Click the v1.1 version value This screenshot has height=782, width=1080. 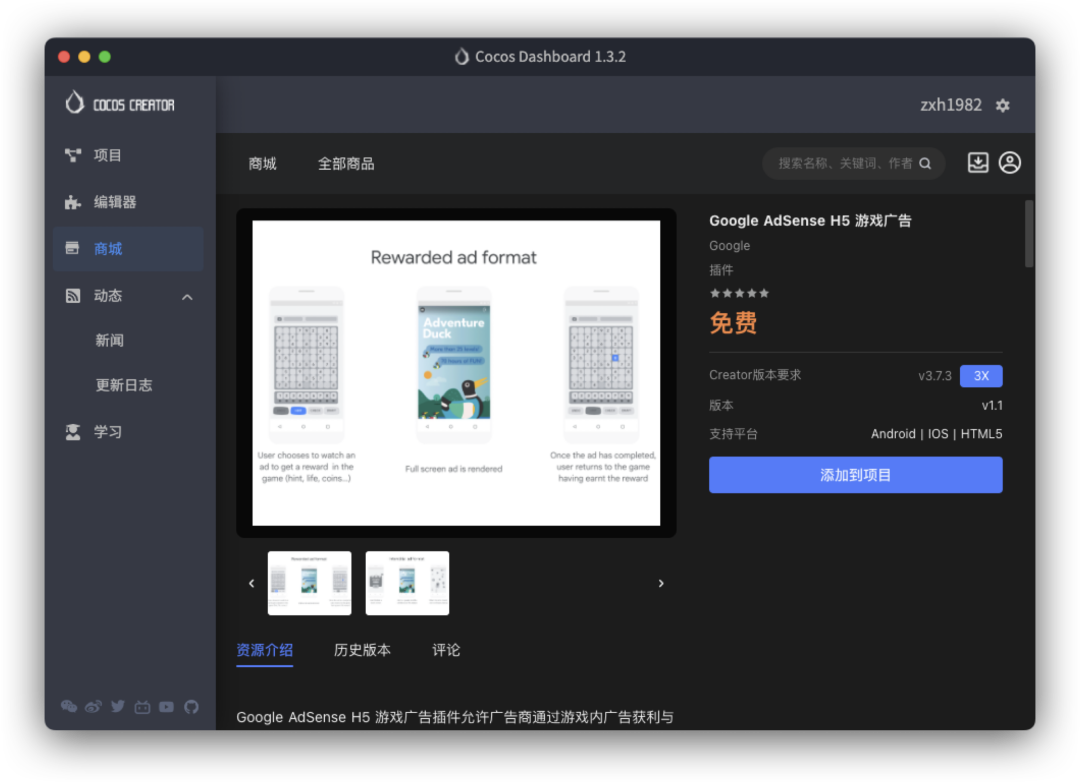point(992,405)
